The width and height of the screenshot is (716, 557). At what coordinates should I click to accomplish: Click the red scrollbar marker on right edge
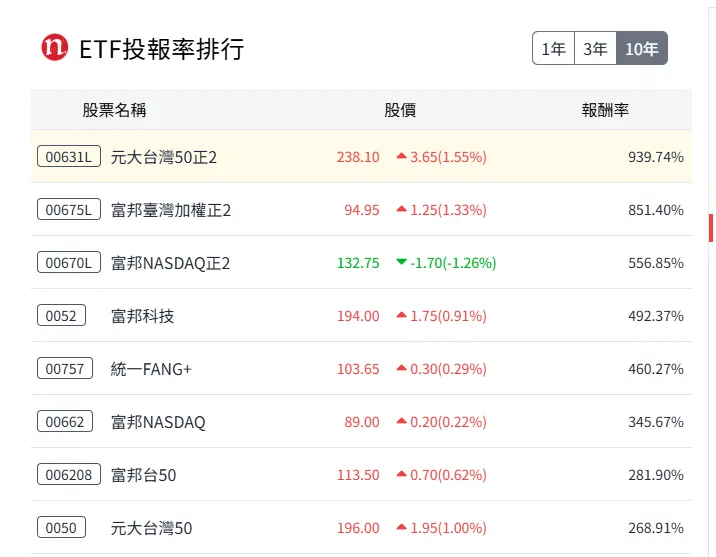tap(711, 228)
